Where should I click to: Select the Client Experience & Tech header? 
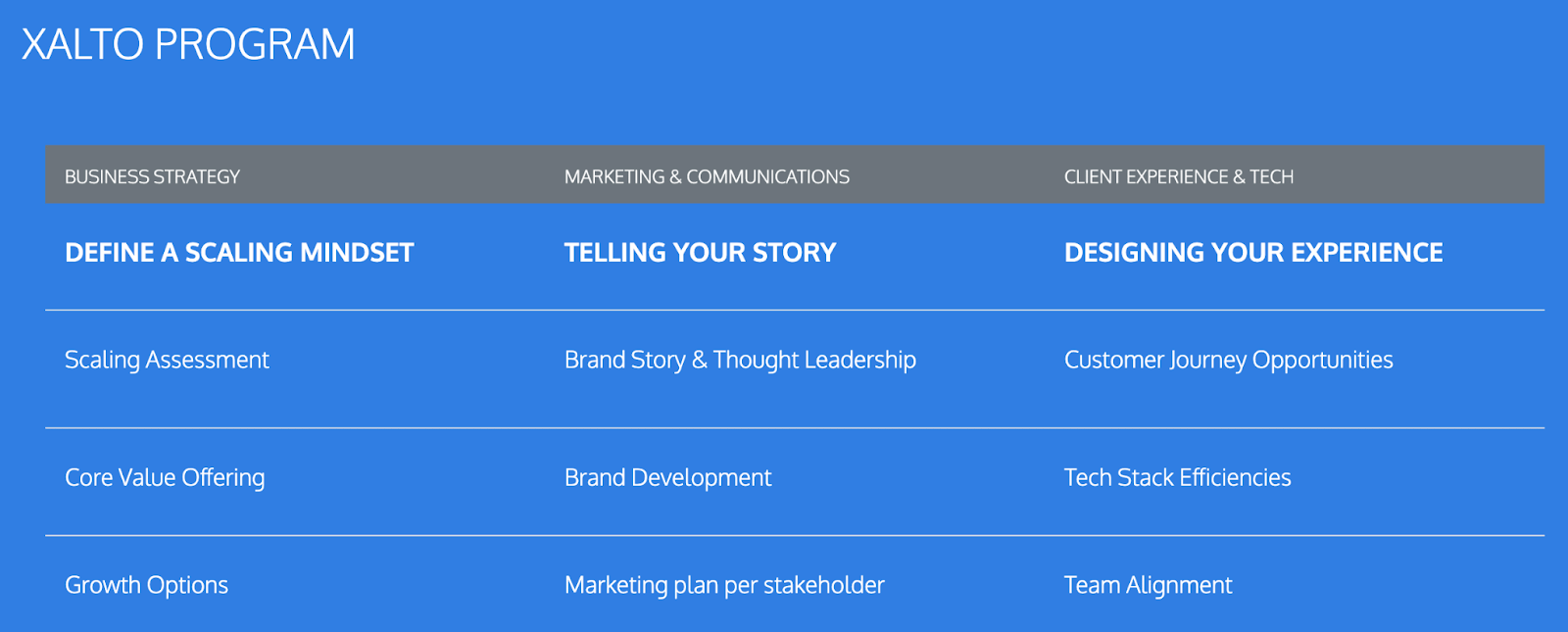1178,177
